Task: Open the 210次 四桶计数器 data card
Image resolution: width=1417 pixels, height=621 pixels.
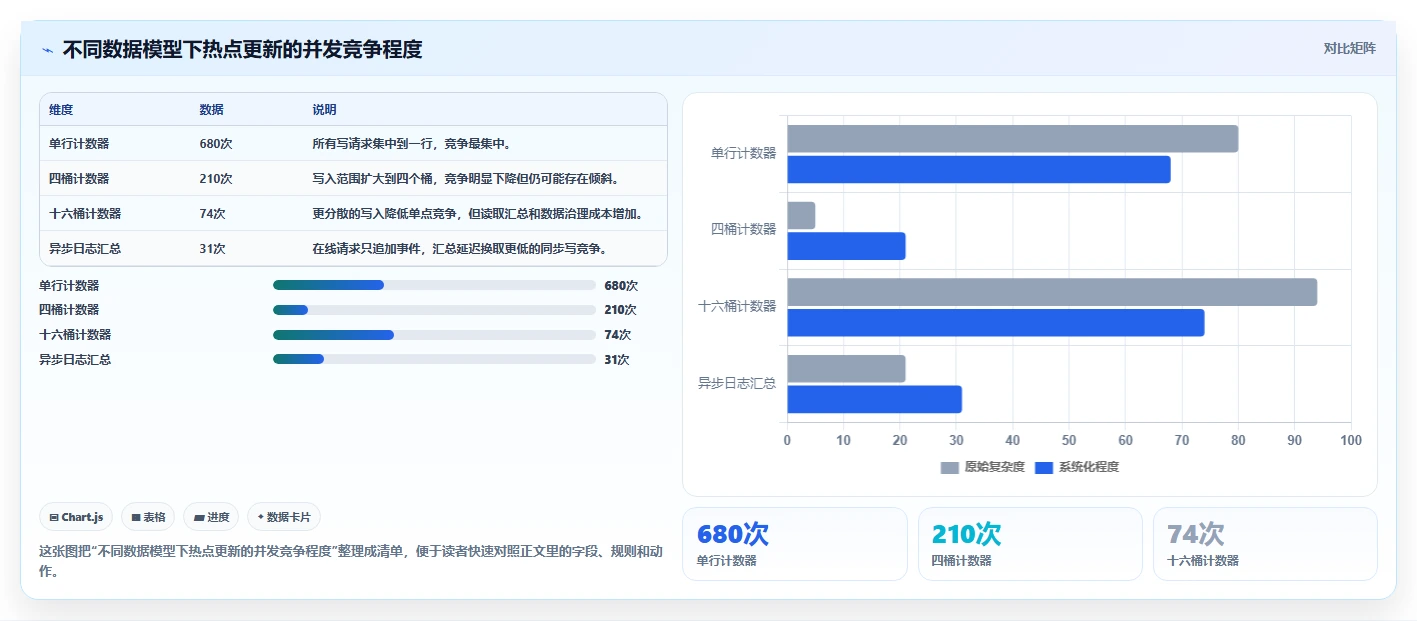Action: pos(1030,544)
